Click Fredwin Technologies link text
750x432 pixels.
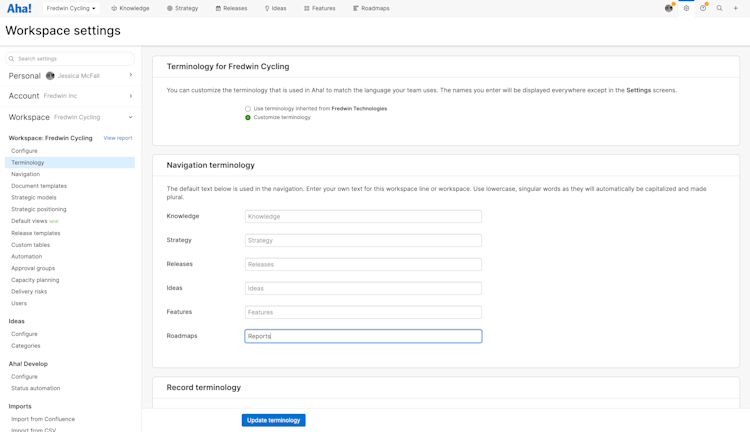pos(359,109)
